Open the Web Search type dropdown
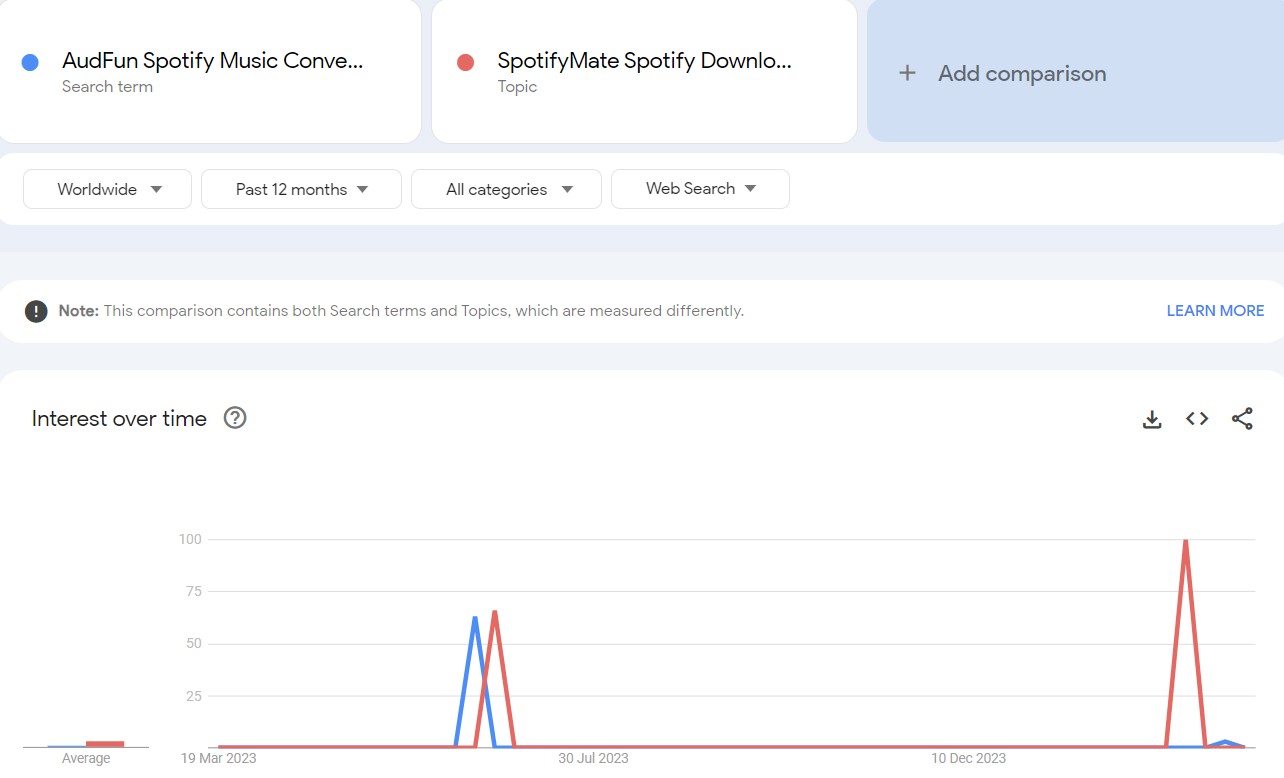Viewport: 1284px width, 778px height. 700,189
